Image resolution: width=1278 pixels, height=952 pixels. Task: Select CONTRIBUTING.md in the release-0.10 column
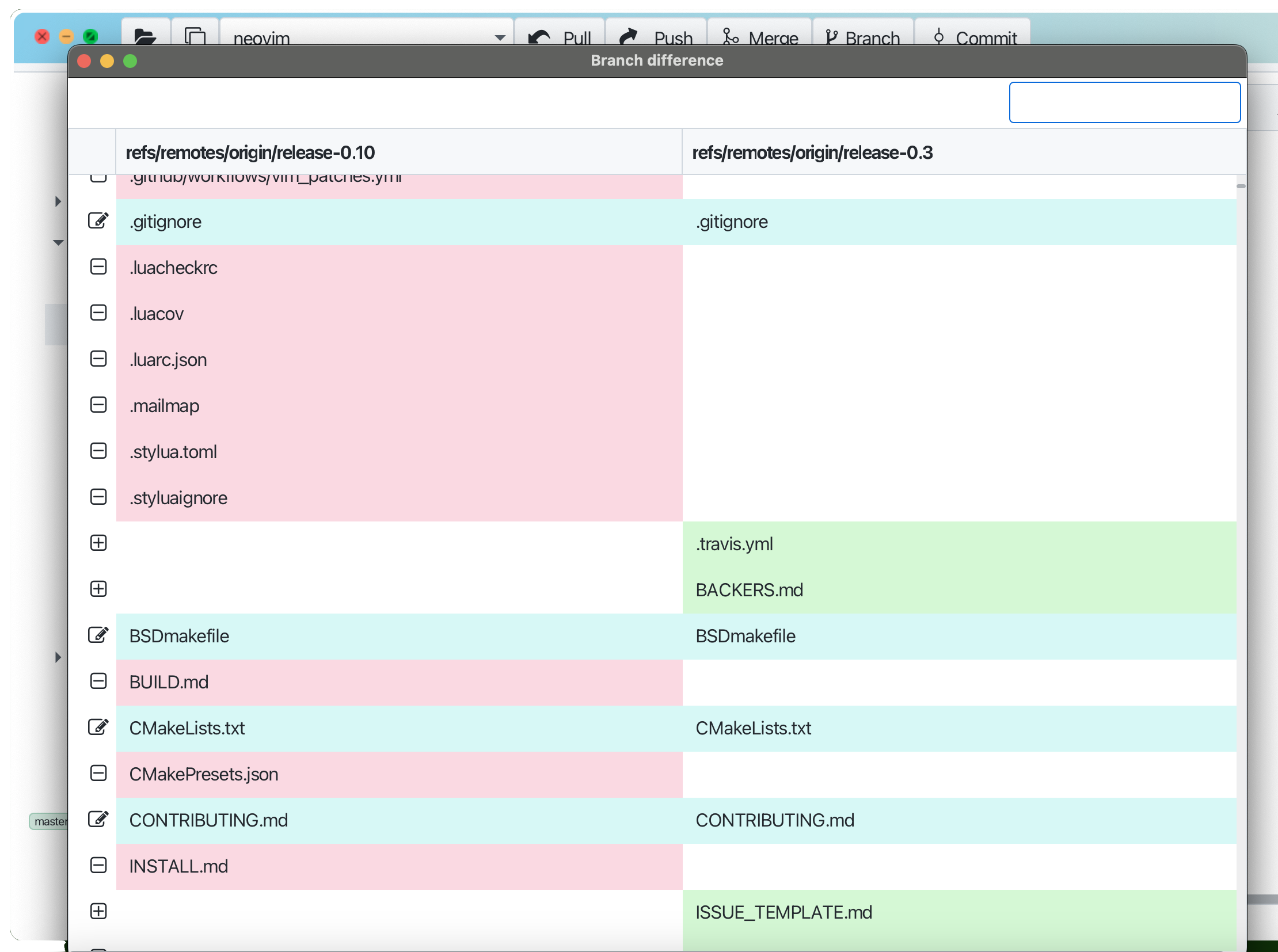[x=399, y=821]
